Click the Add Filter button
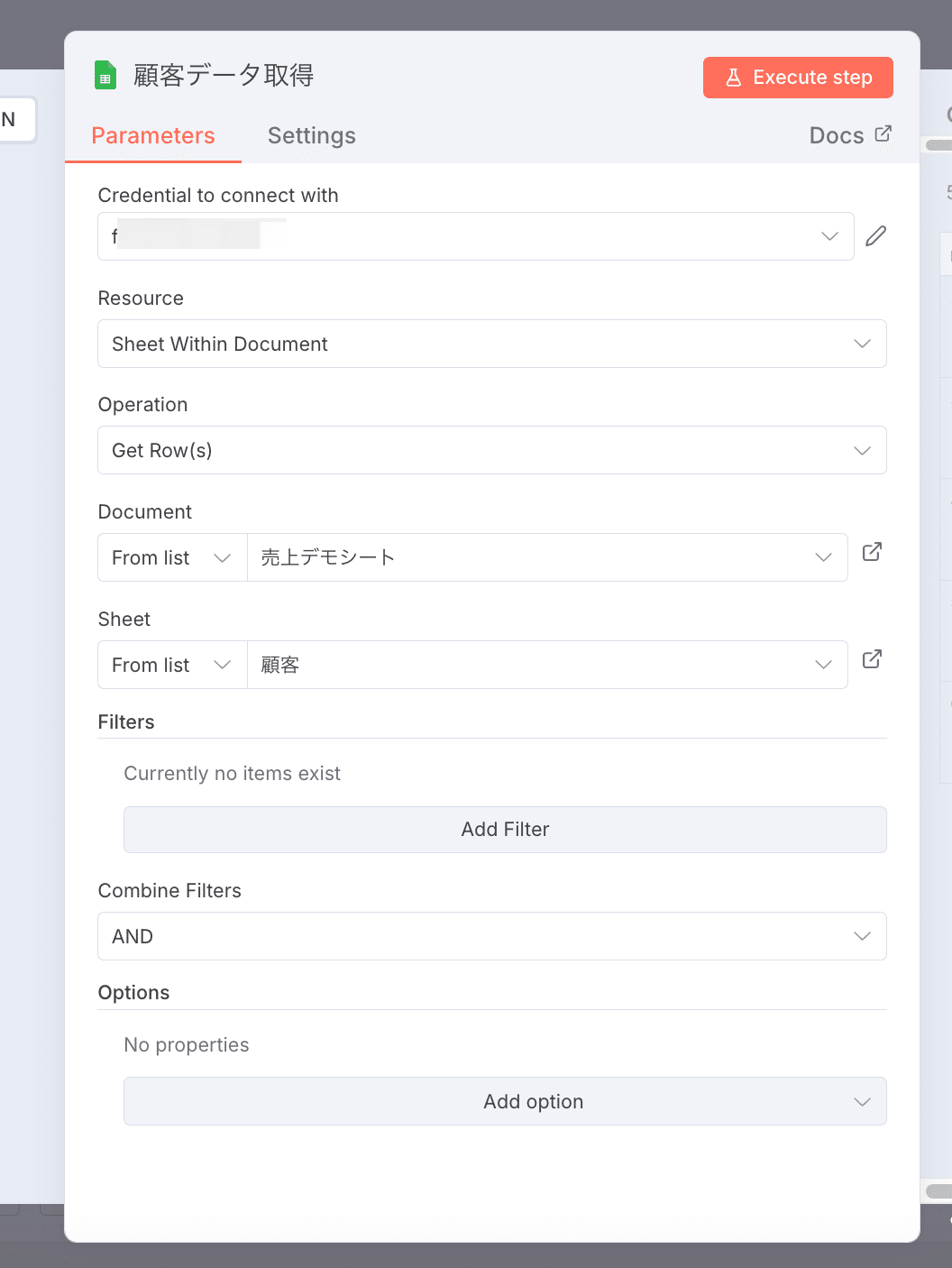952x1268 pixels. pyautogui.click(x=505, y=830)
